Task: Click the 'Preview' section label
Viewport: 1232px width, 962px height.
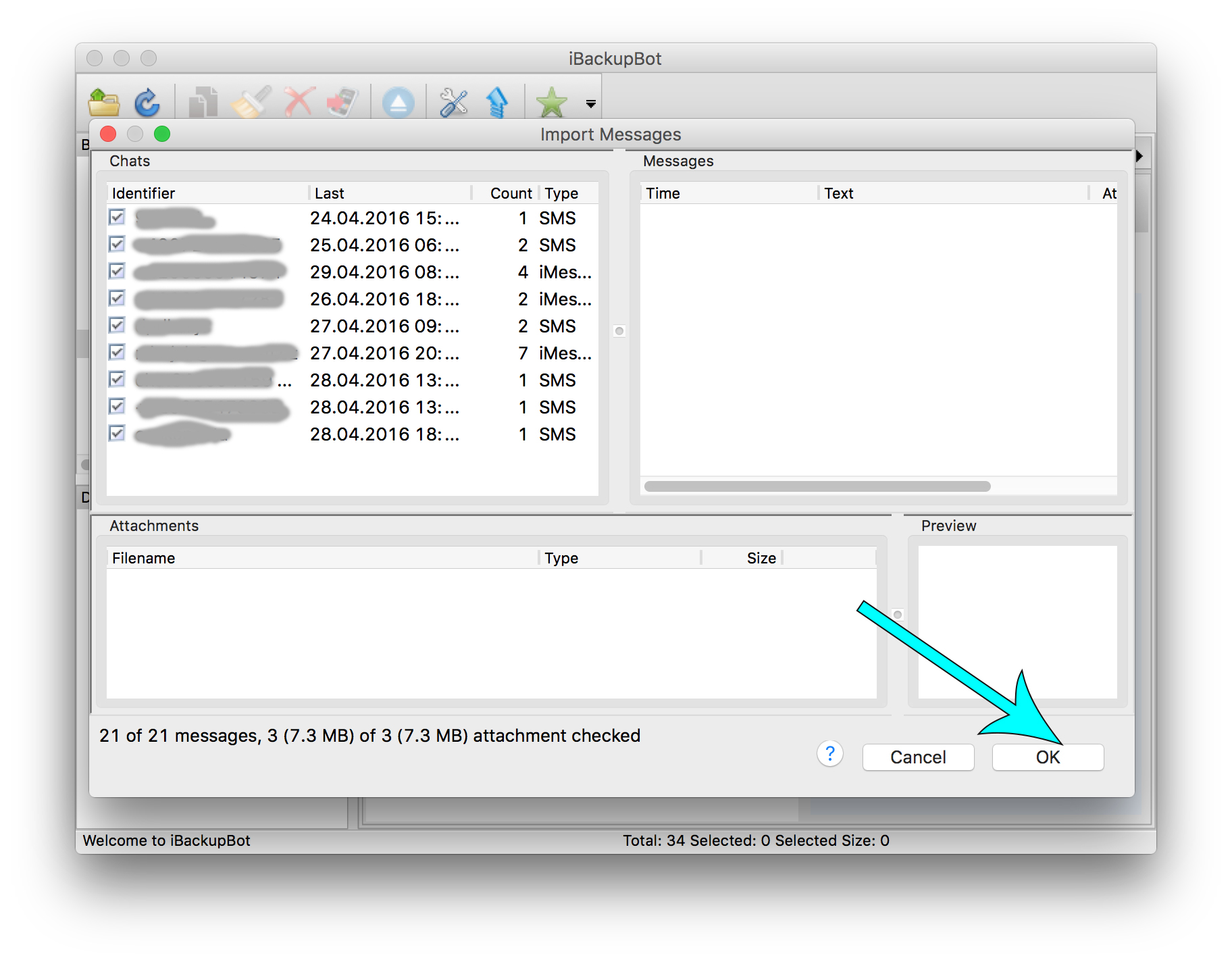Action: [x=948, y=526]
